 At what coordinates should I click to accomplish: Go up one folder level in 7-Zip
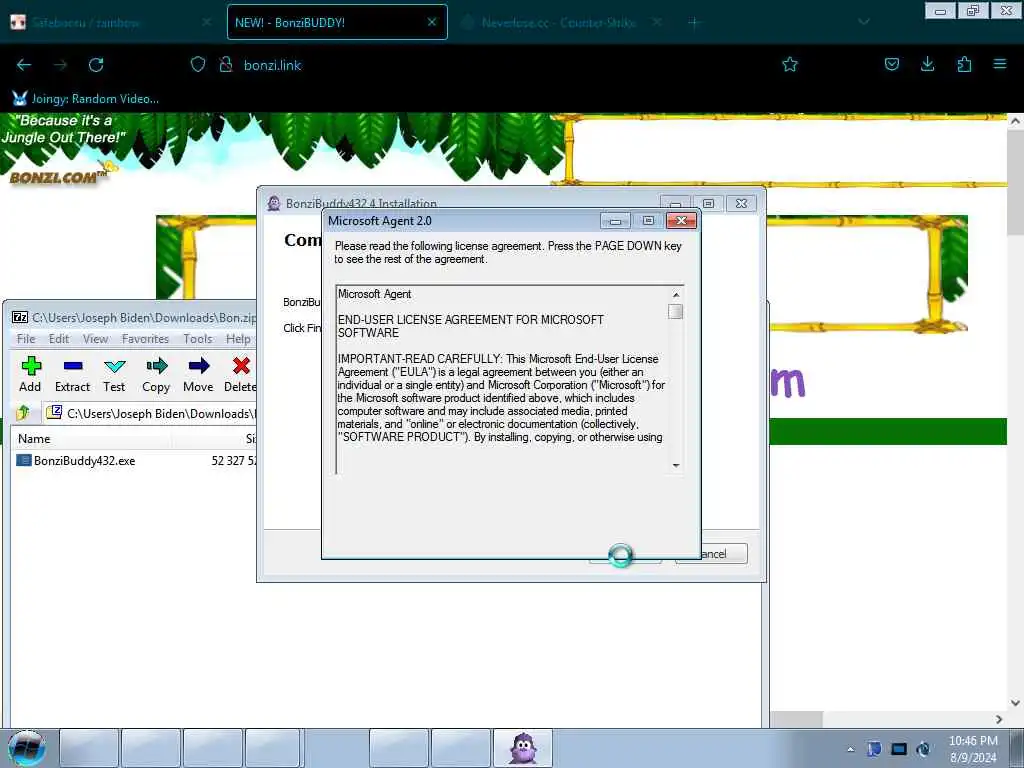23,413
